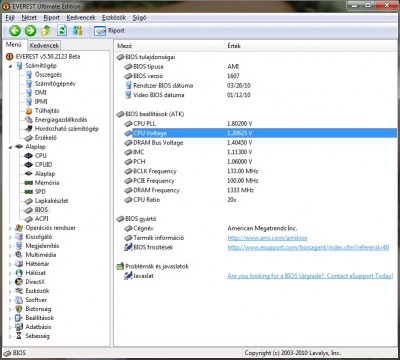Open the Nézet menu
Viewport: 400px width, 360px height.
[29, 18]
